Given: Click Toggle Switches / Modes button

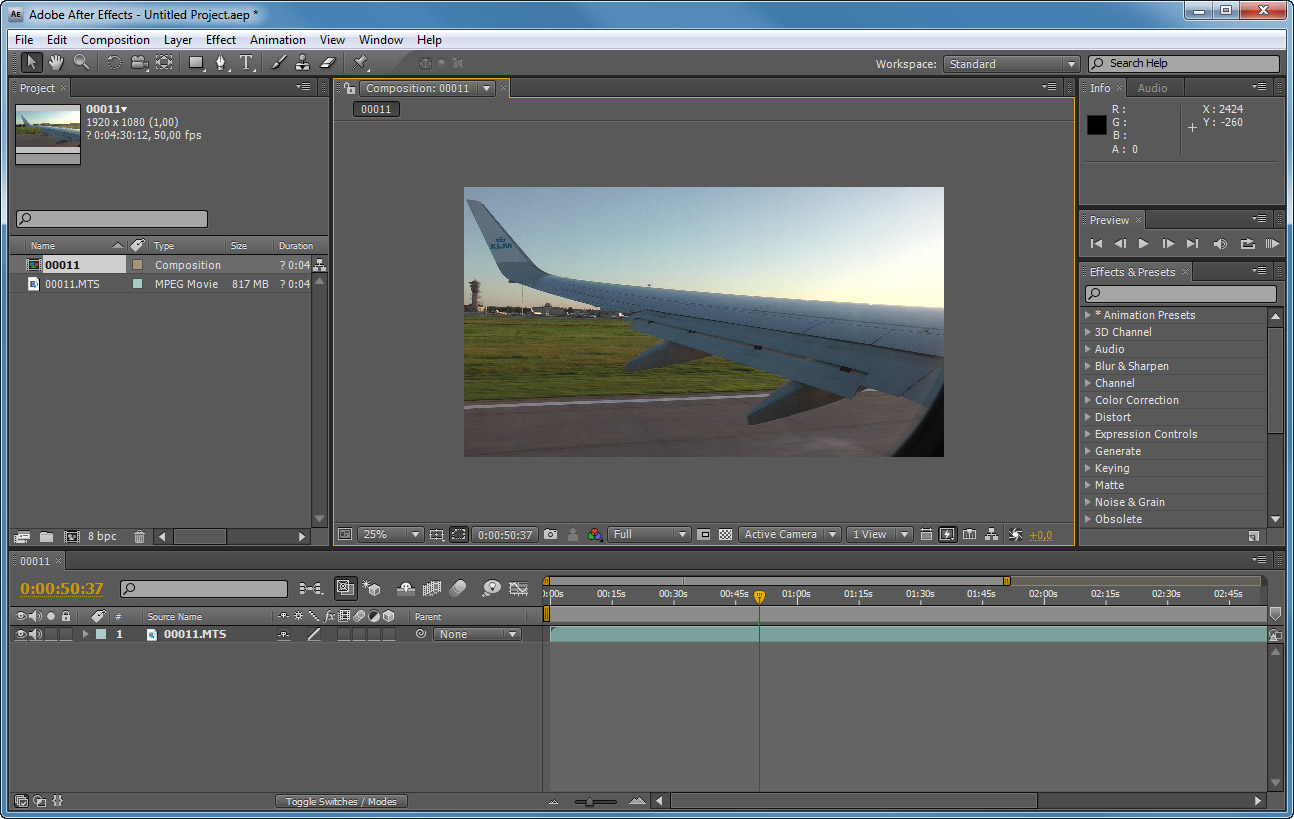Looking at the screenshot, I should [341, 801].
